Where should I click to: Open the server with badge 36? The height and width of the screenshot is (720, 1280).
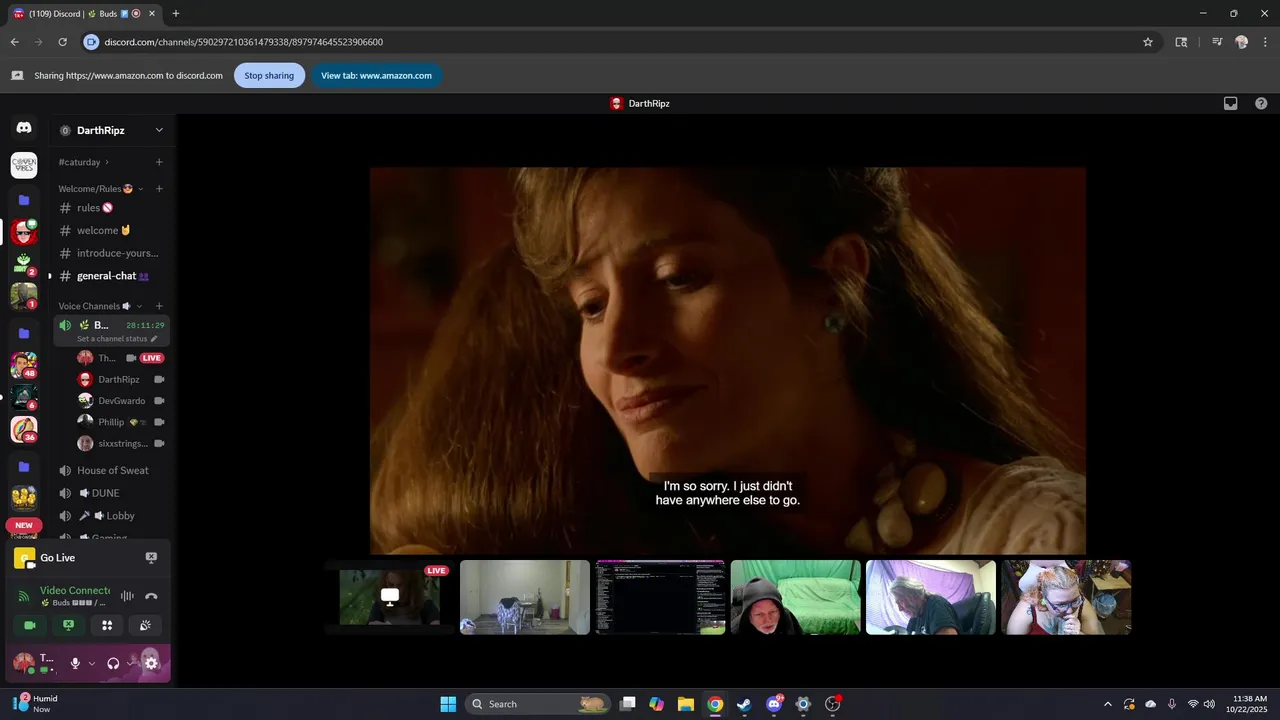click(24, 429)
